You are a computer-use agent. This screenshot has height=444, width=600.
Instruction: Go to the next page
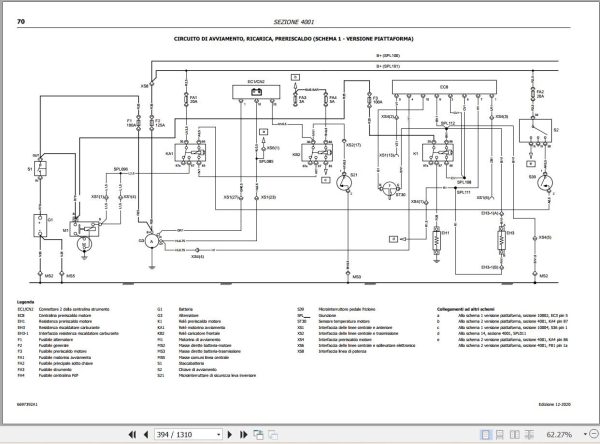[230, 434]
